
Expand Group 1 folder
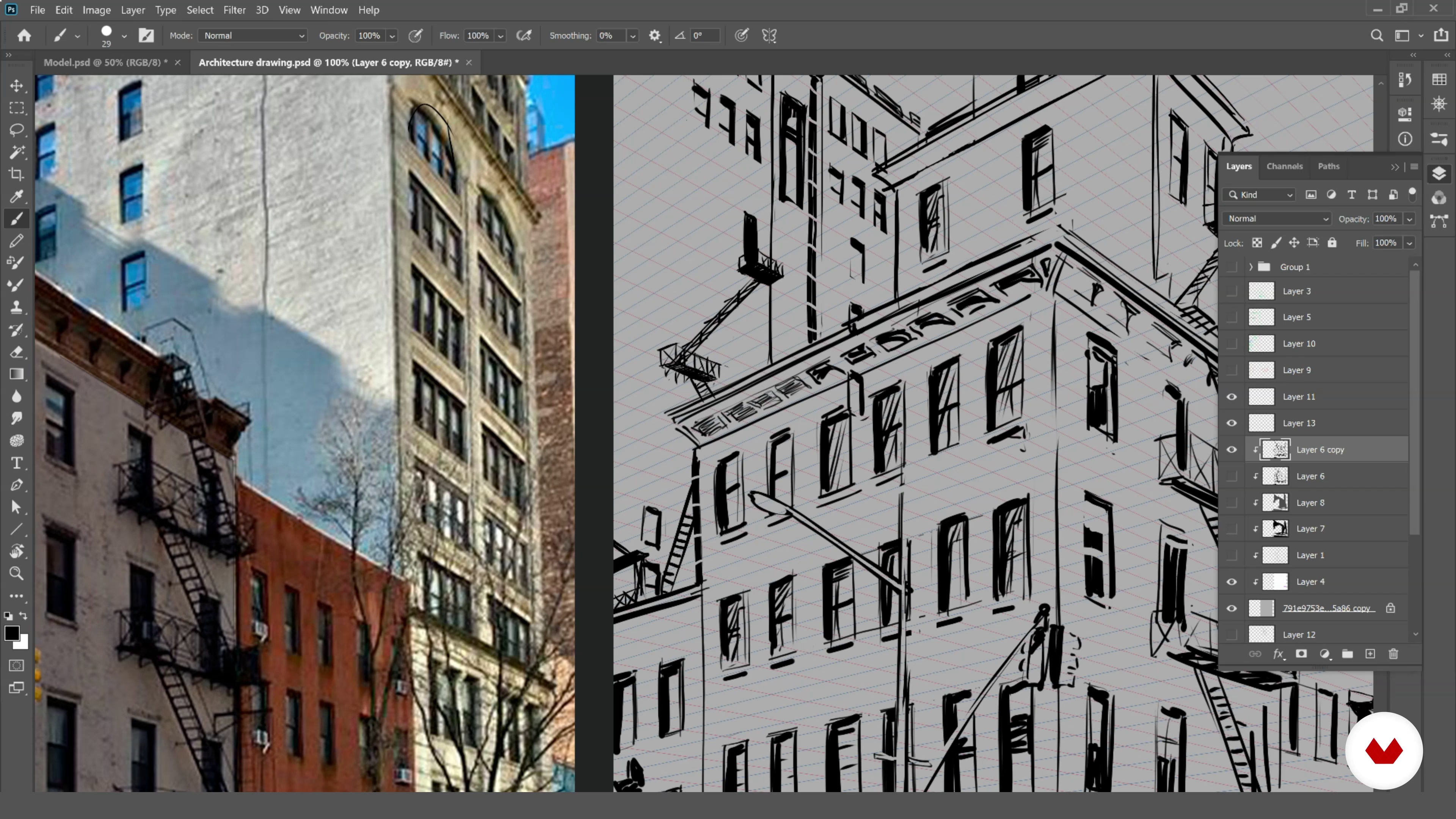coord(1250,267)
